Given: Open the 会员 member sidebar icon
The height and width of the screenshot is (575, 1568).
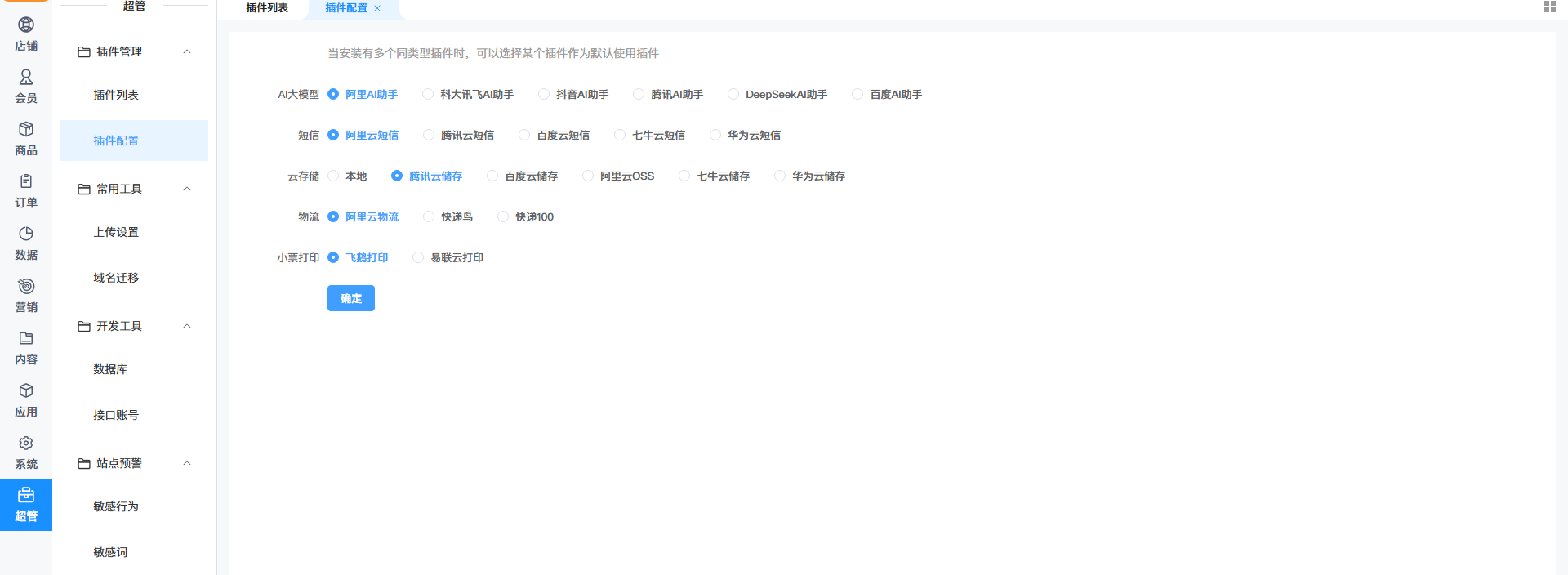Looking at the screenshot, I should [26, 77].
